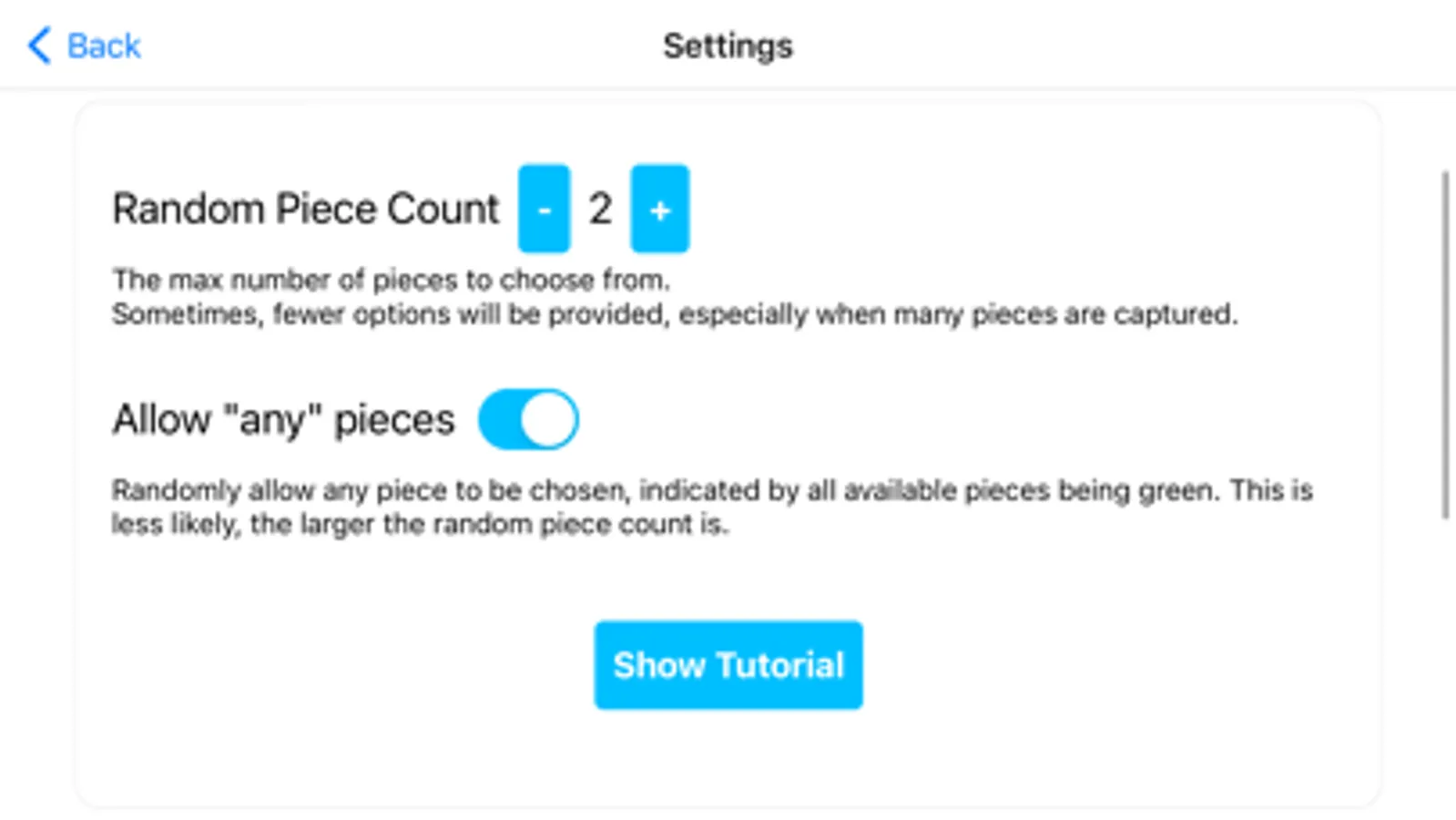
Task: Click the "Sometimes, fewer options" description line
Action: pyautogui.click(x=674, y=314)
